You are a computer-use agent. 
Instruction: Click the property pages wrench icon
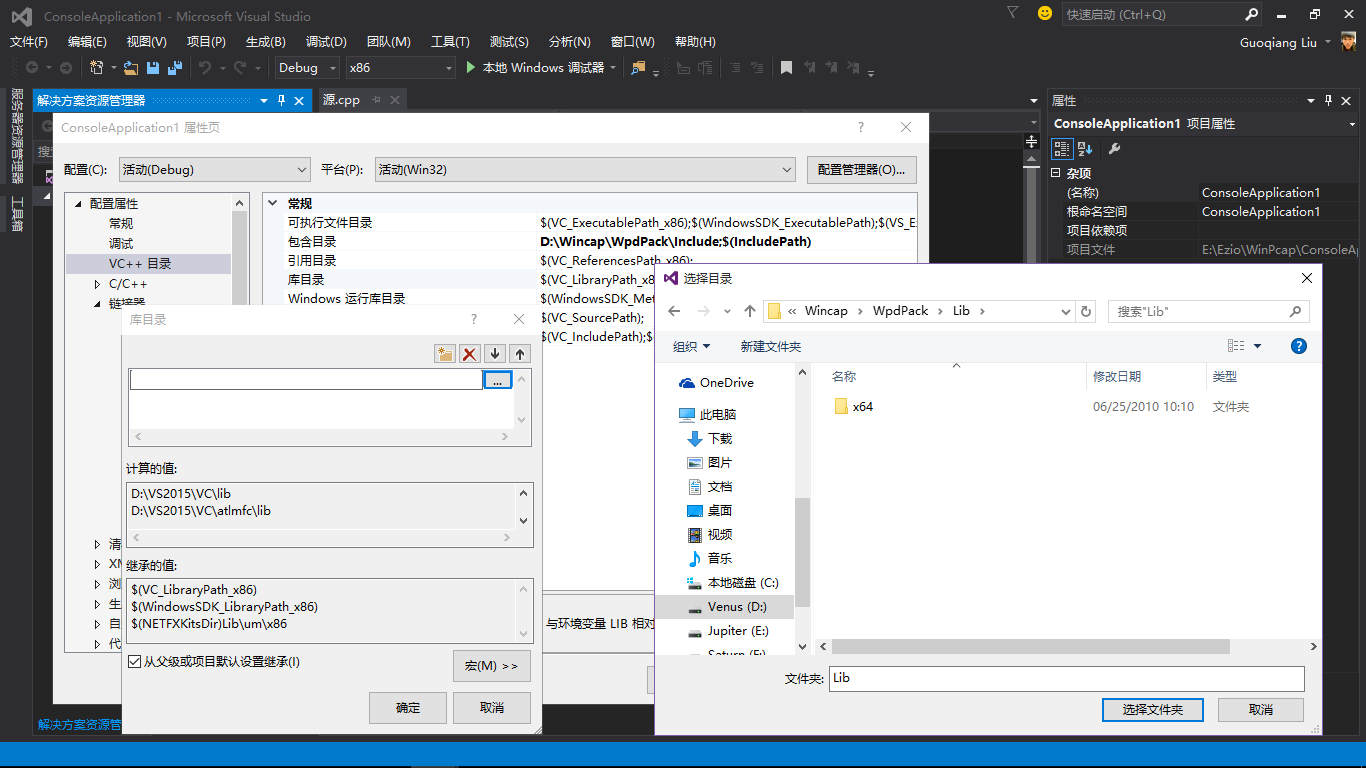(1115, 149)
